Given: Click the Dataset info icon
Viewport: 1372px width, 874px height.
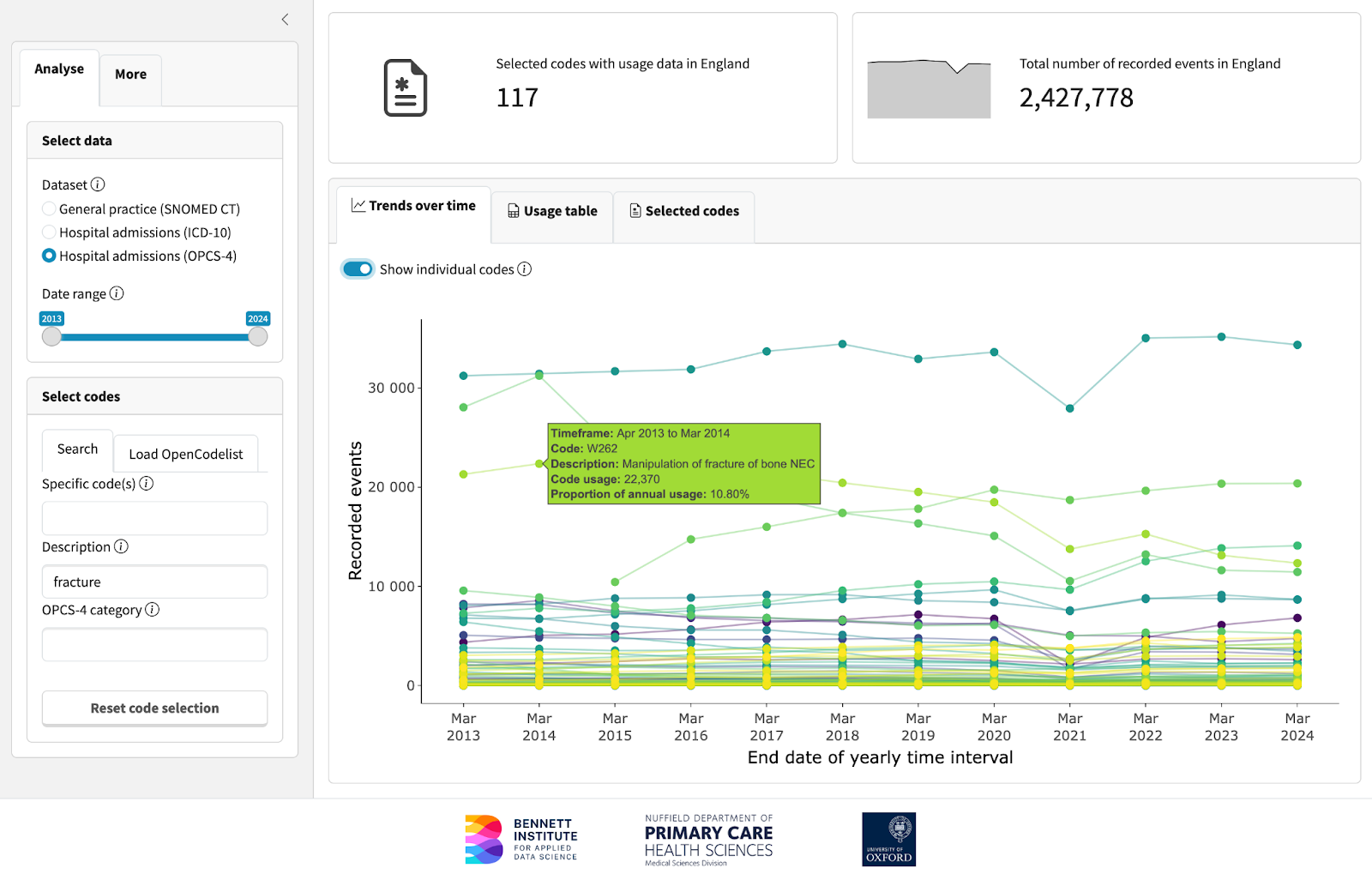Looking at the screenshot, I should coord(98,184).
